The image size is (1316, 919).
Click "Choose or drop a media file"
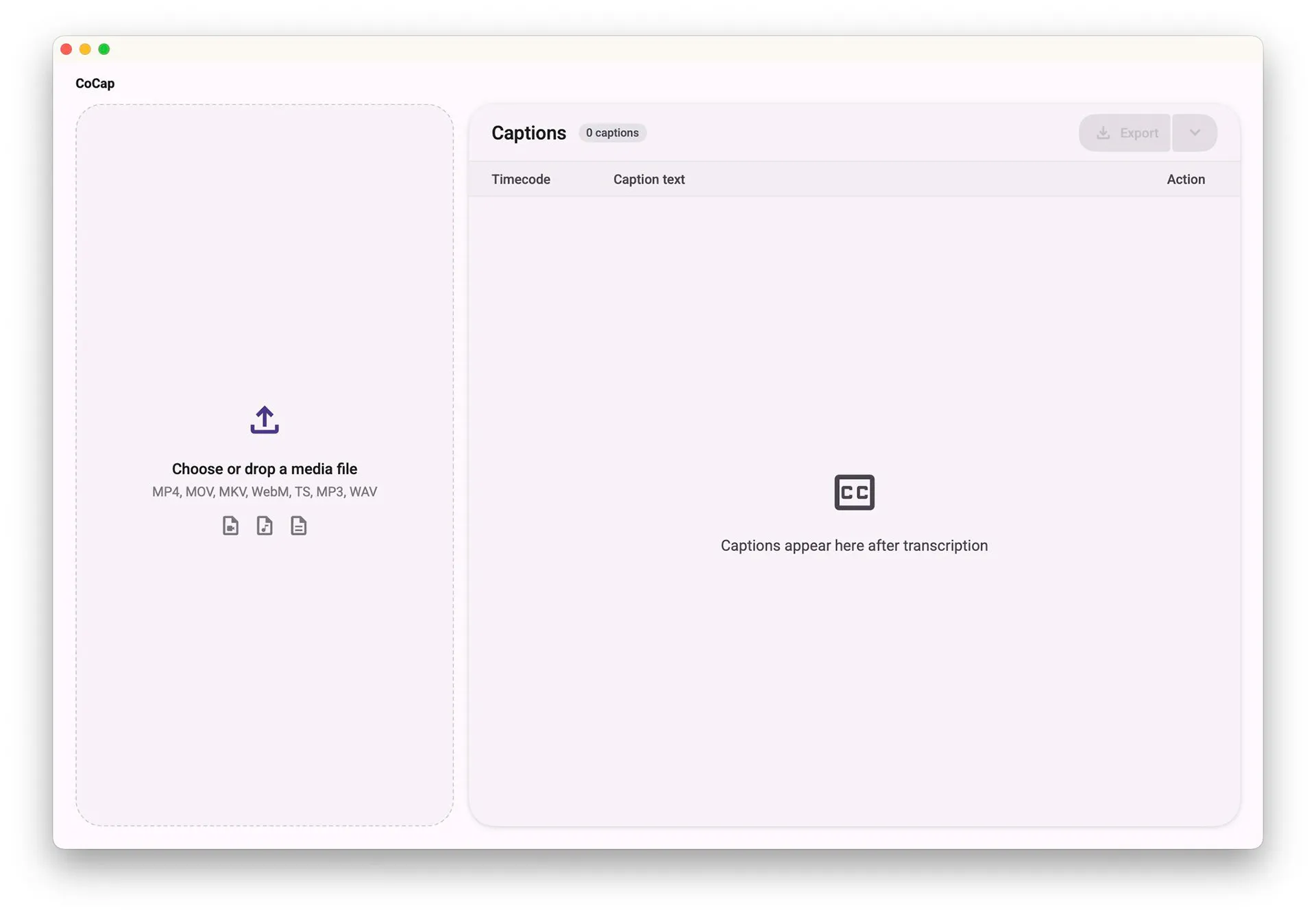click(264, 469)
